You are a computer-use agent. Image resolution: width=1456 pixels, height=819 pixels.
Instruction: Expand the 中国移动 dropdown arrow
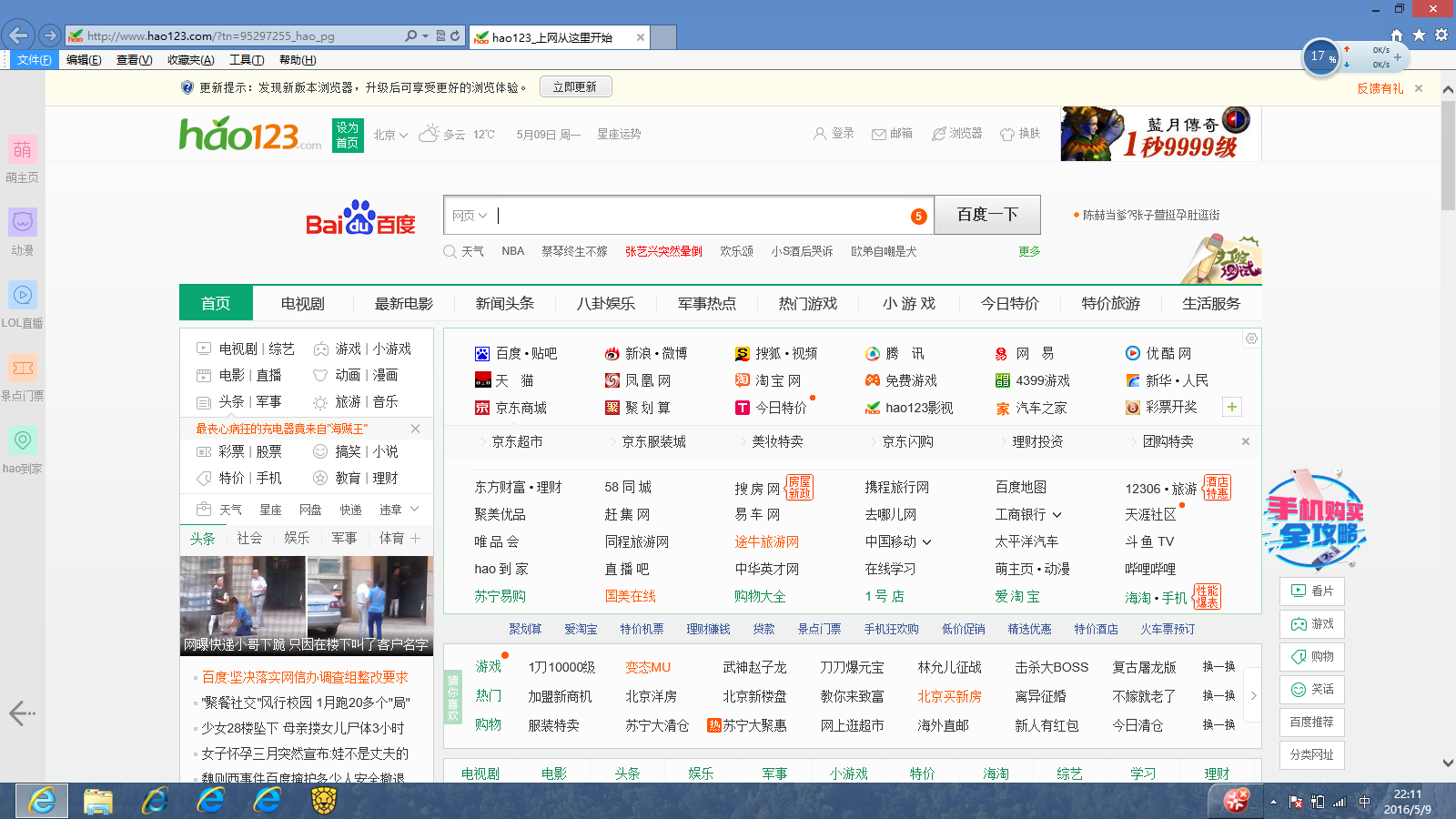click(x=927, y=542)
